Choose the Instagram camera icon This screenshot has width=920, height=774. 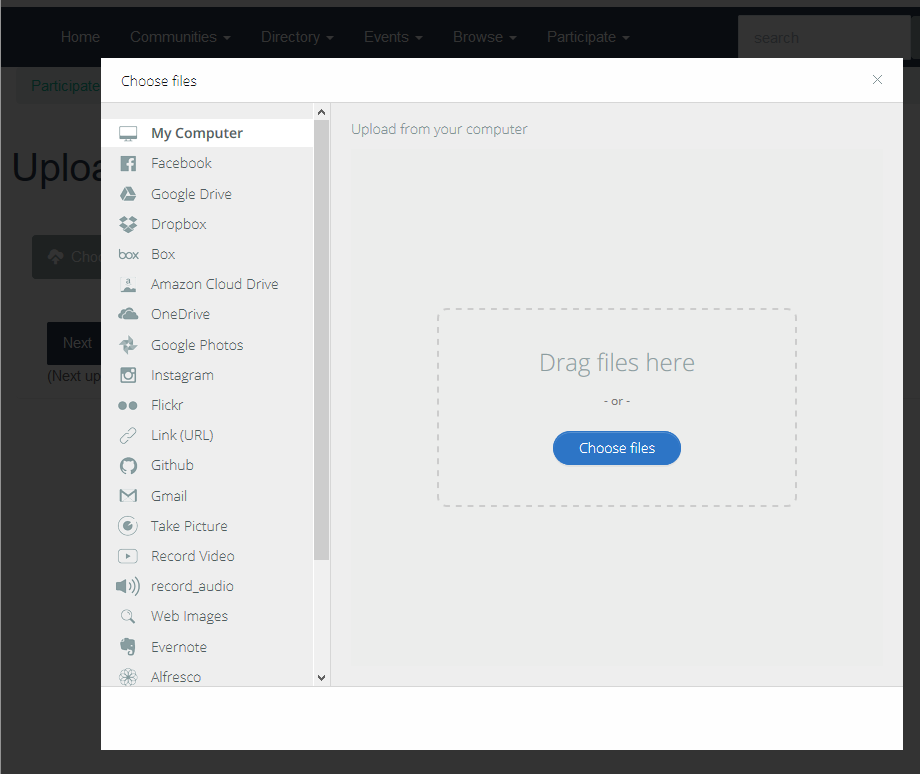tap(128, 375)
